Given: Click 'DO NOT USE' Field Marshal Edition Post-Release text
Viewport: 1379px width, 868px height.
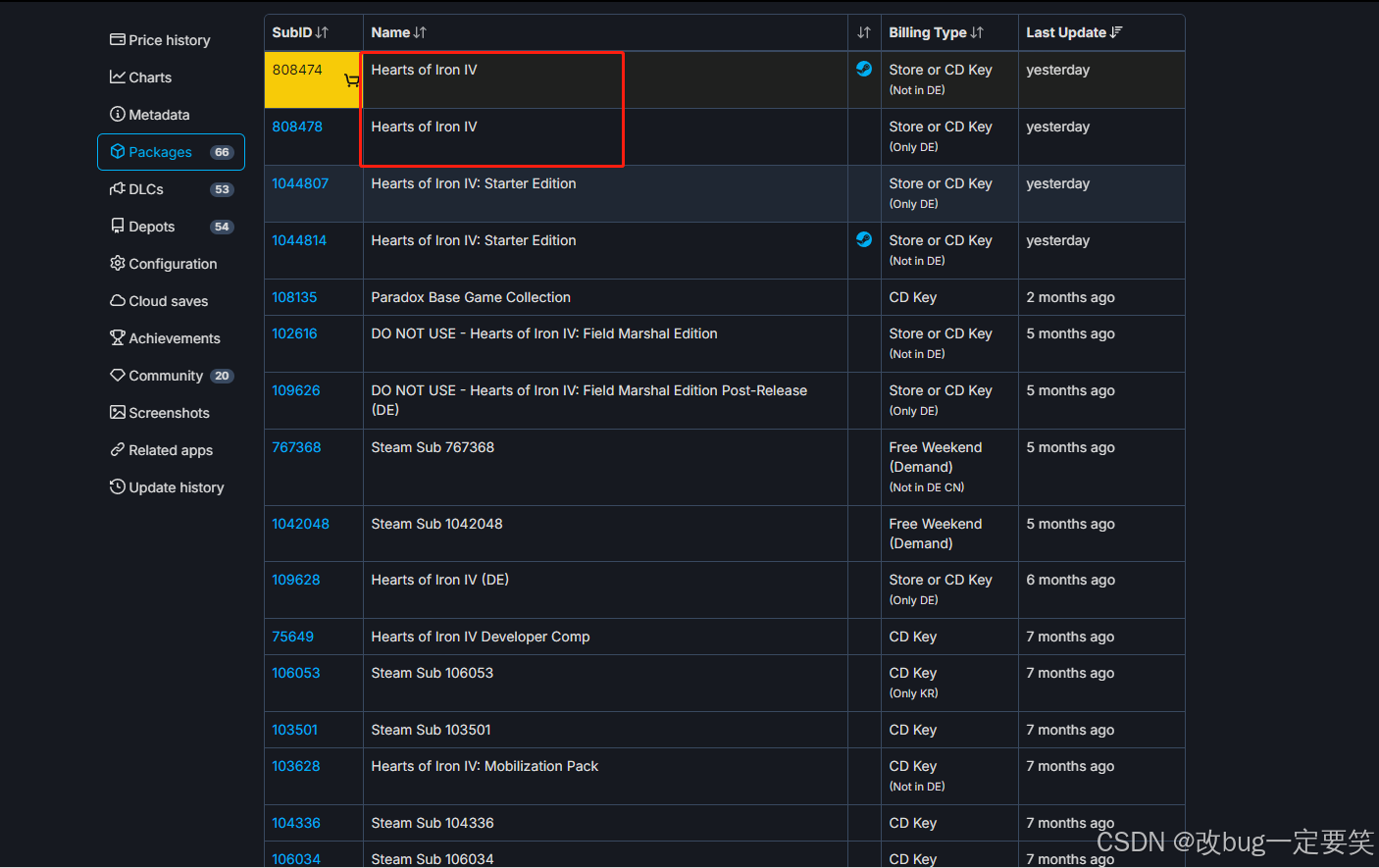Looking at the screenshot, I should click(x=588, y=400).
